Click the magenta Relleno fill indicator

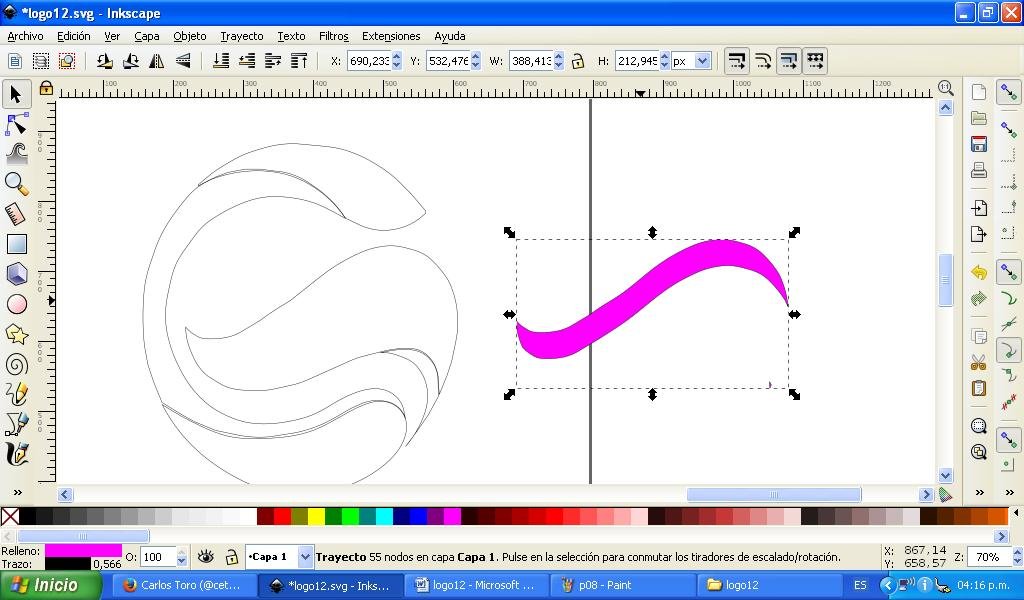pyautogui.click(x=83, y=550)
